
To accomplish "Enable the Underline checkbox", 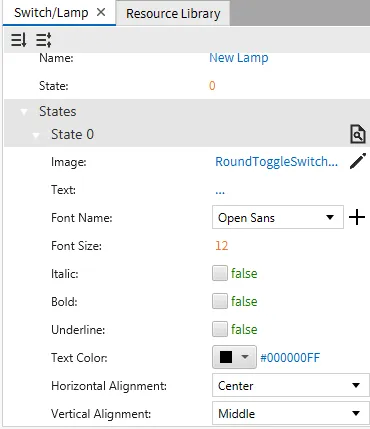I will click(220, 330).
